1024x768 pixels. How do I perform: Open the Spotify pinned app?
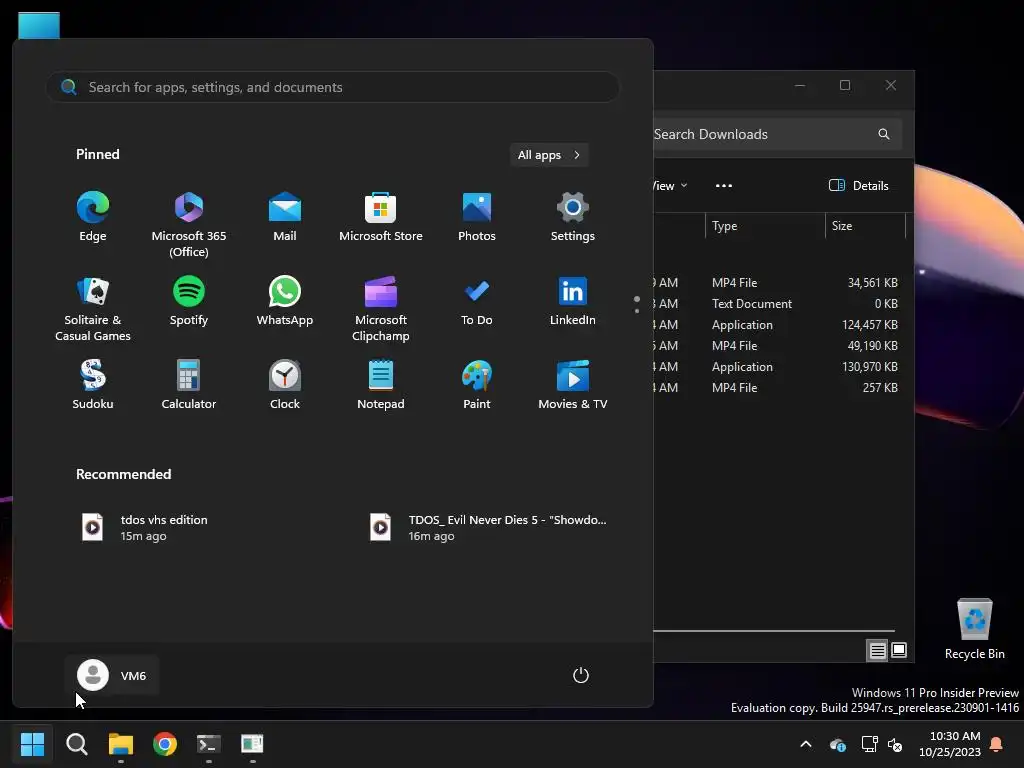189,301
